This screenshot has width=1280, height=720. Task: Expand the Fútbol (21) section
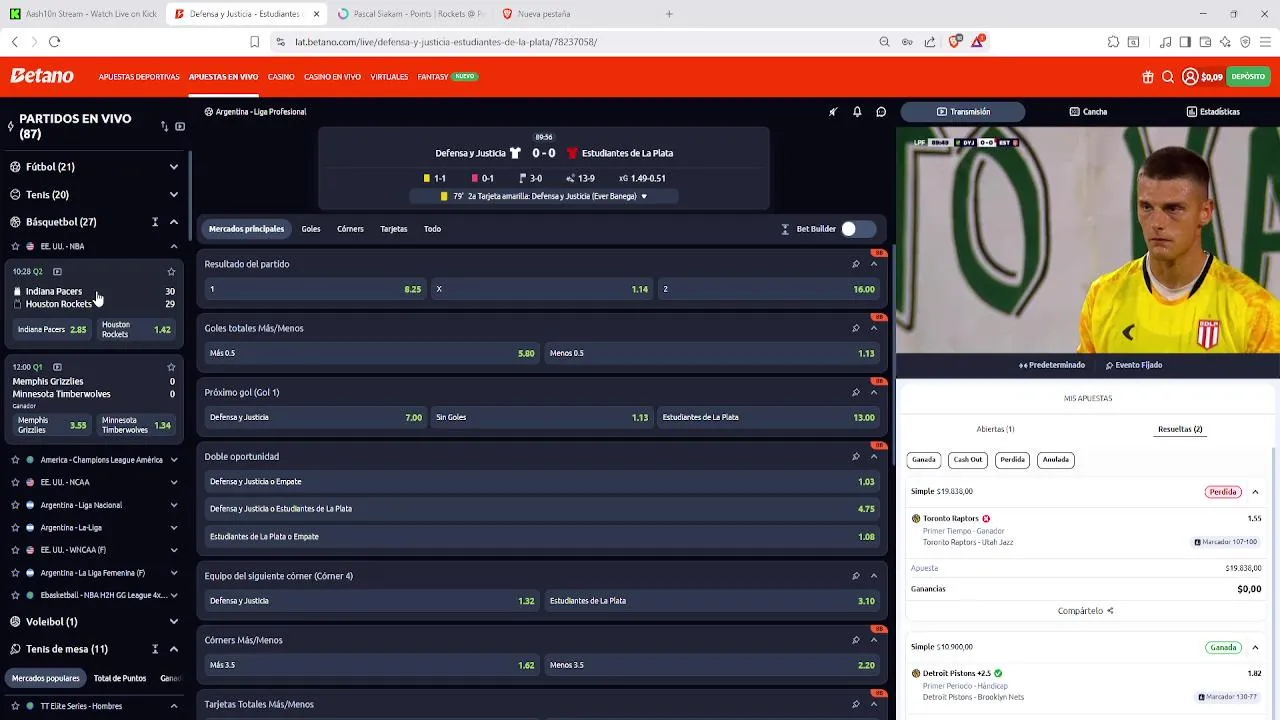click(173, 167)
